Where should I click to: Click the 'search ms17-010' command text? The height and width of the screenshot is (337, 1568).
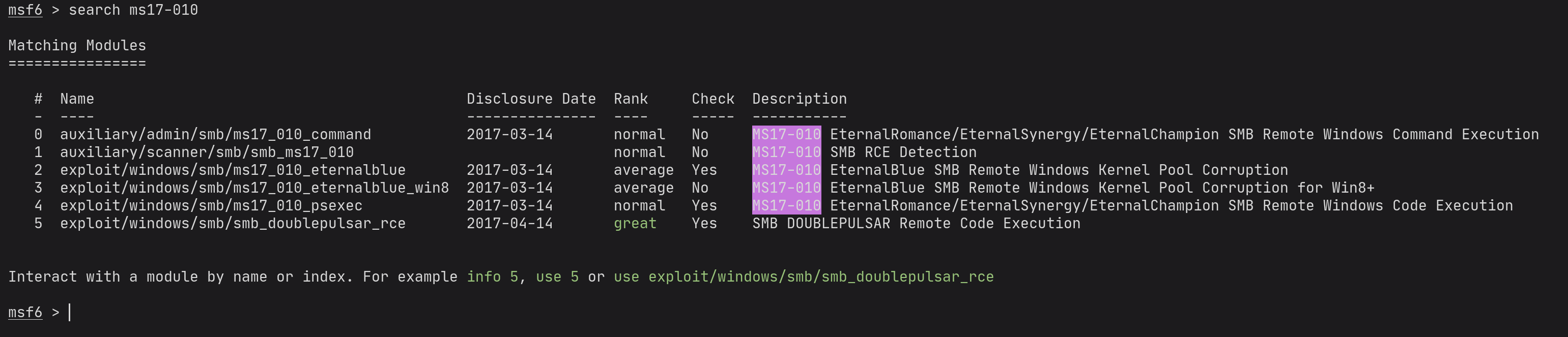(x=133, y=10)
